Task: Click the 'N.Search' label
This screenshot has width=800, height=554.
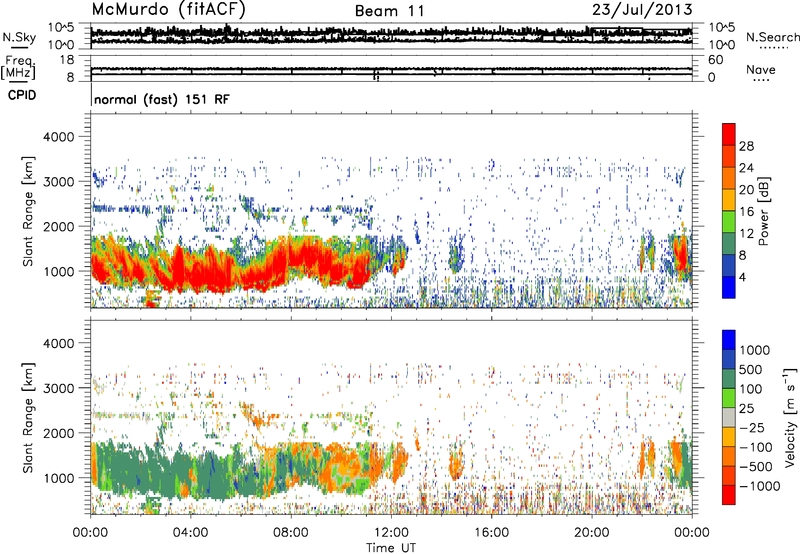Action: coord(772,37)
